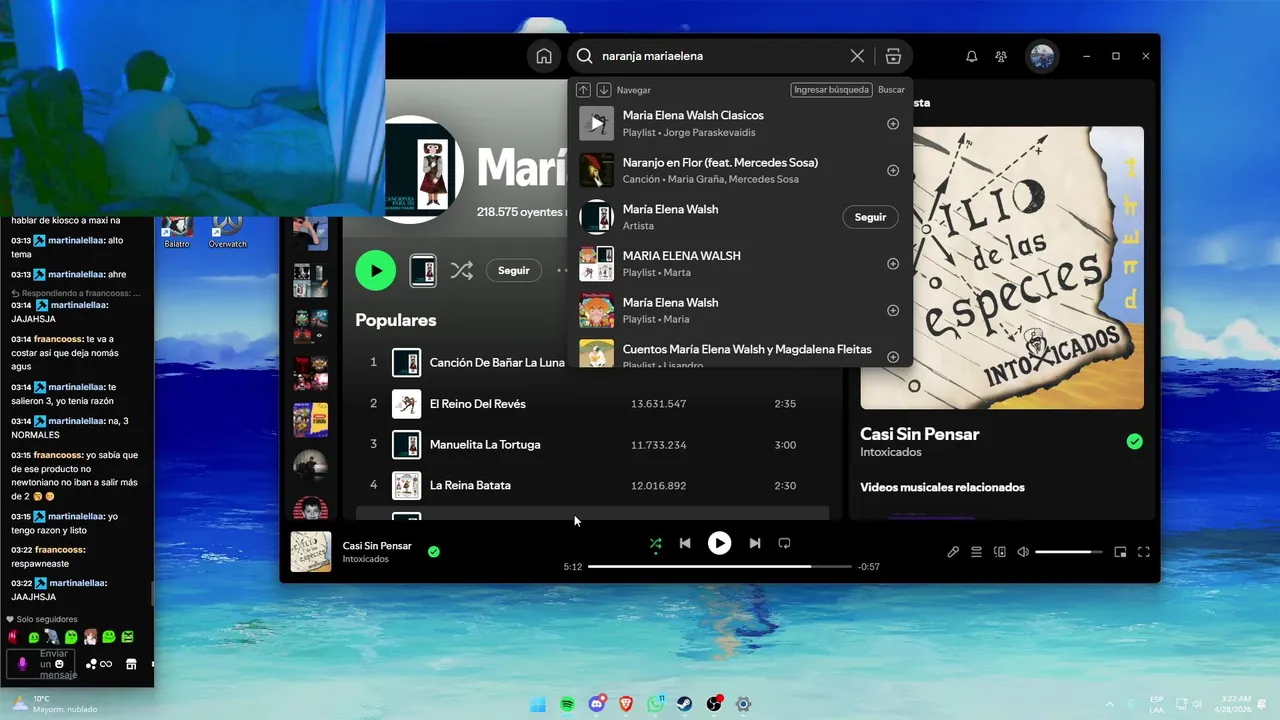
Task: Open Steam from taskbar
Action: [x=685, y=704]
